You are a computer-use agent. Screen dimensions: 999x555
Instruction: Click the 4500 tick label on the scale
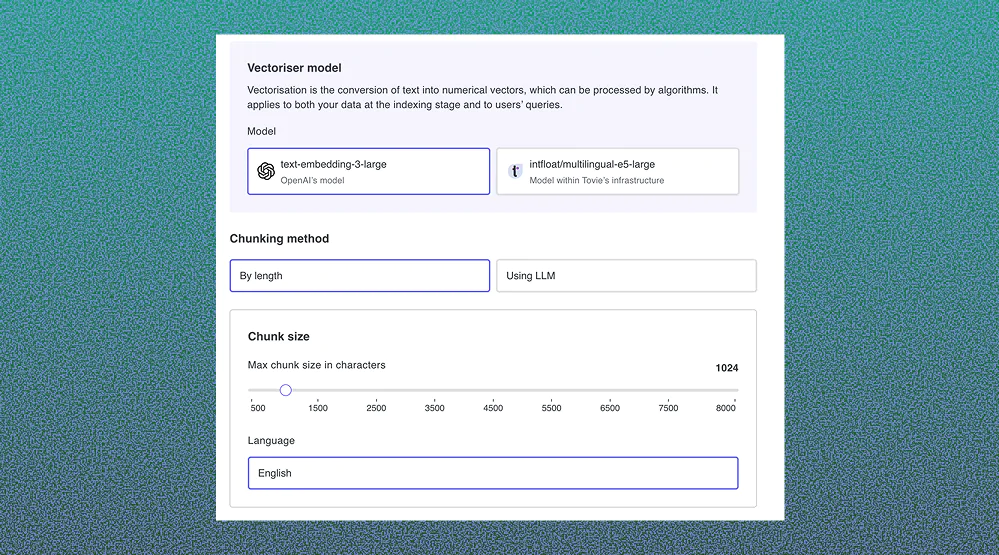click(493, 408)
